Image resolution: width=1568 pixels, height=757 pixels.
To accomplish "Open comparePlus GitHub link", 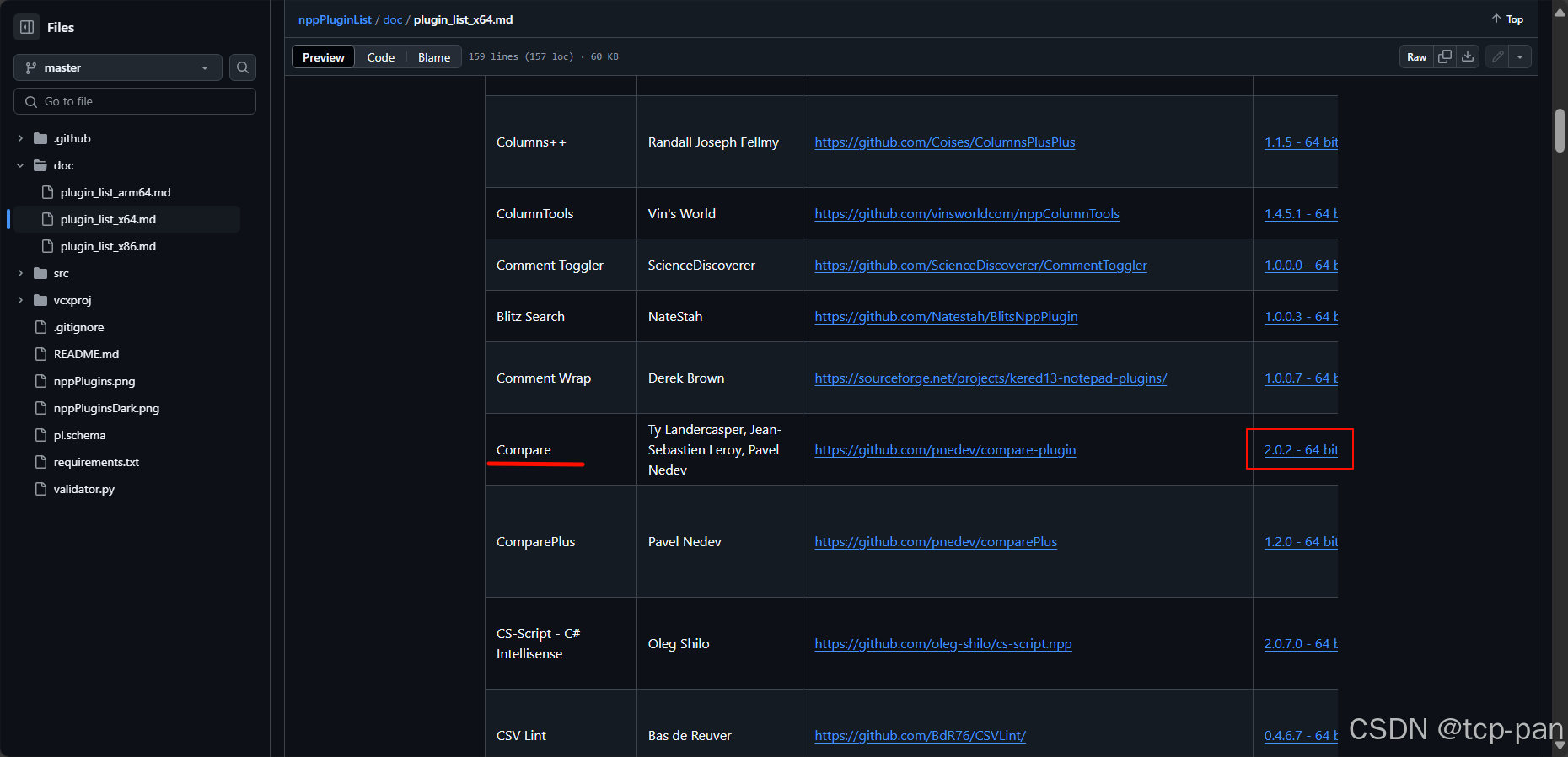I will (x=936, y=542).
